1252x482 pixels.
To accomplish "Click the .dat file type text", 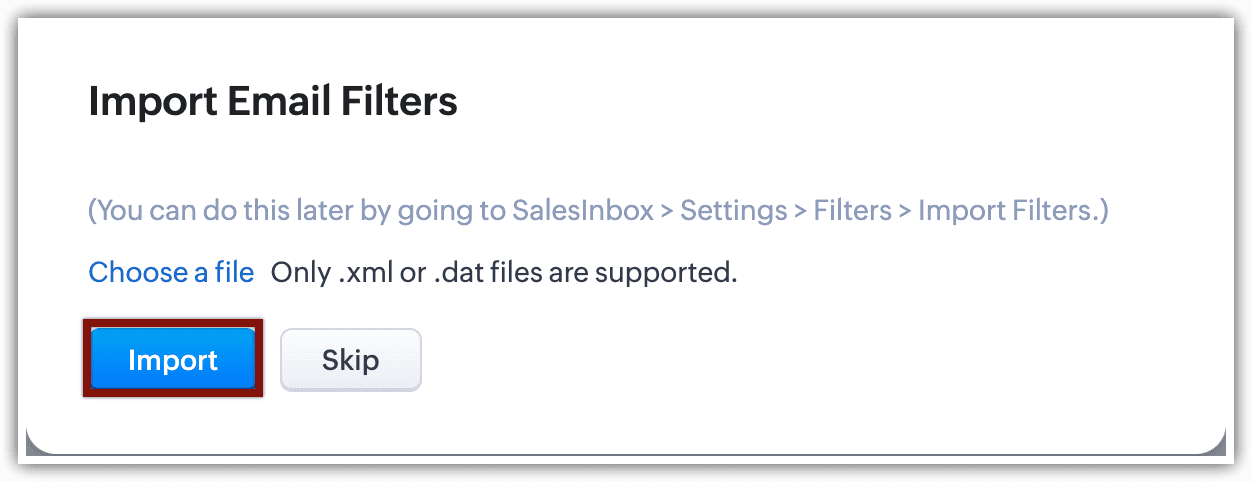I will (x=457, y=272).
